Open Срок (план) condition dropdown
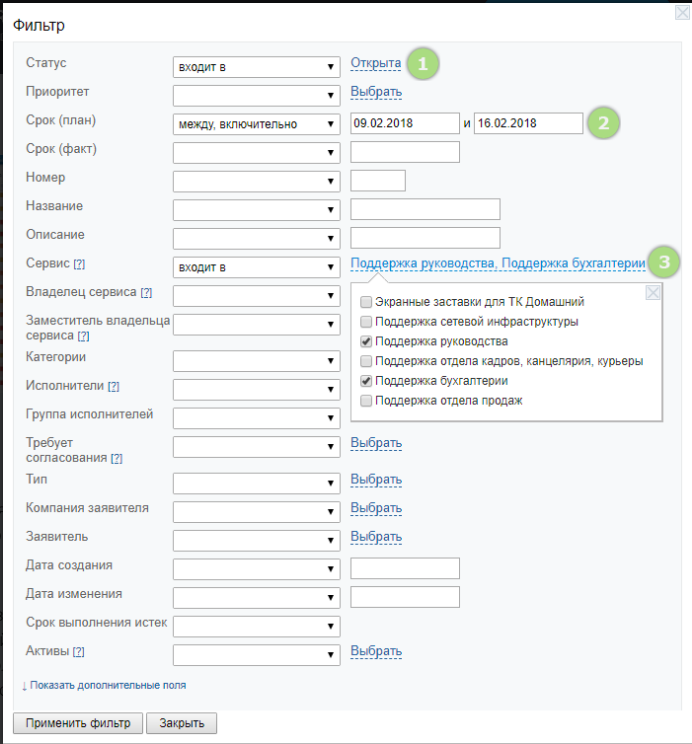Screen dimensions: 692x744 point(256,124)
